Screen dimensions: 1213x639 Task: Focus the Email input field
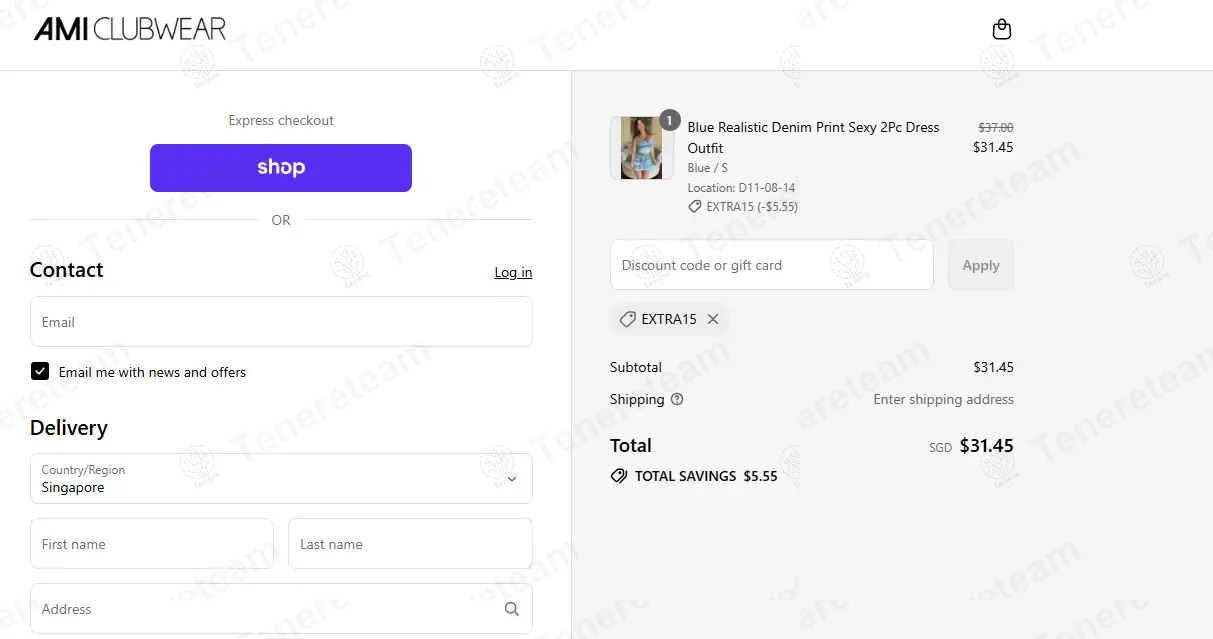pos(281,322)
